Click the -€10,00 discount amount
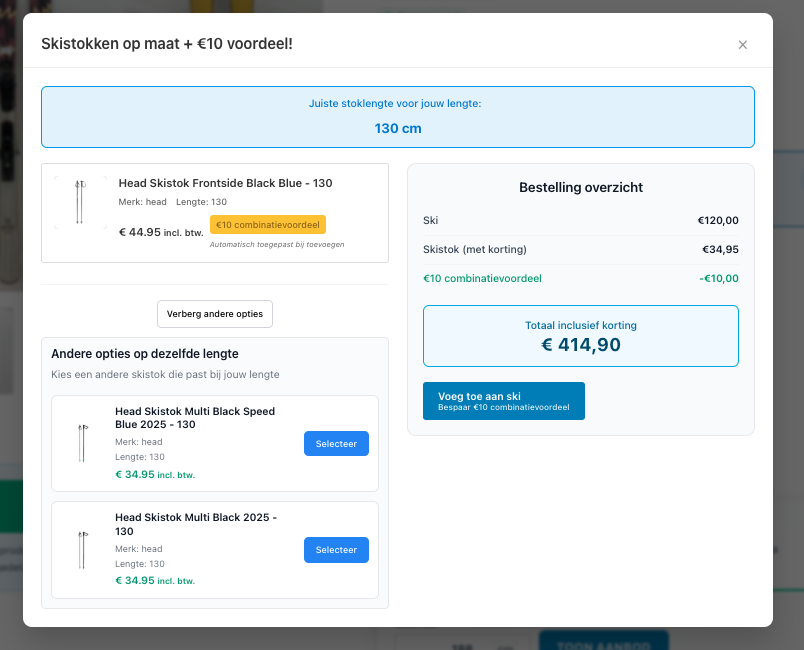The width and height of the screenshot is (804, 650). tap(719, 278)
